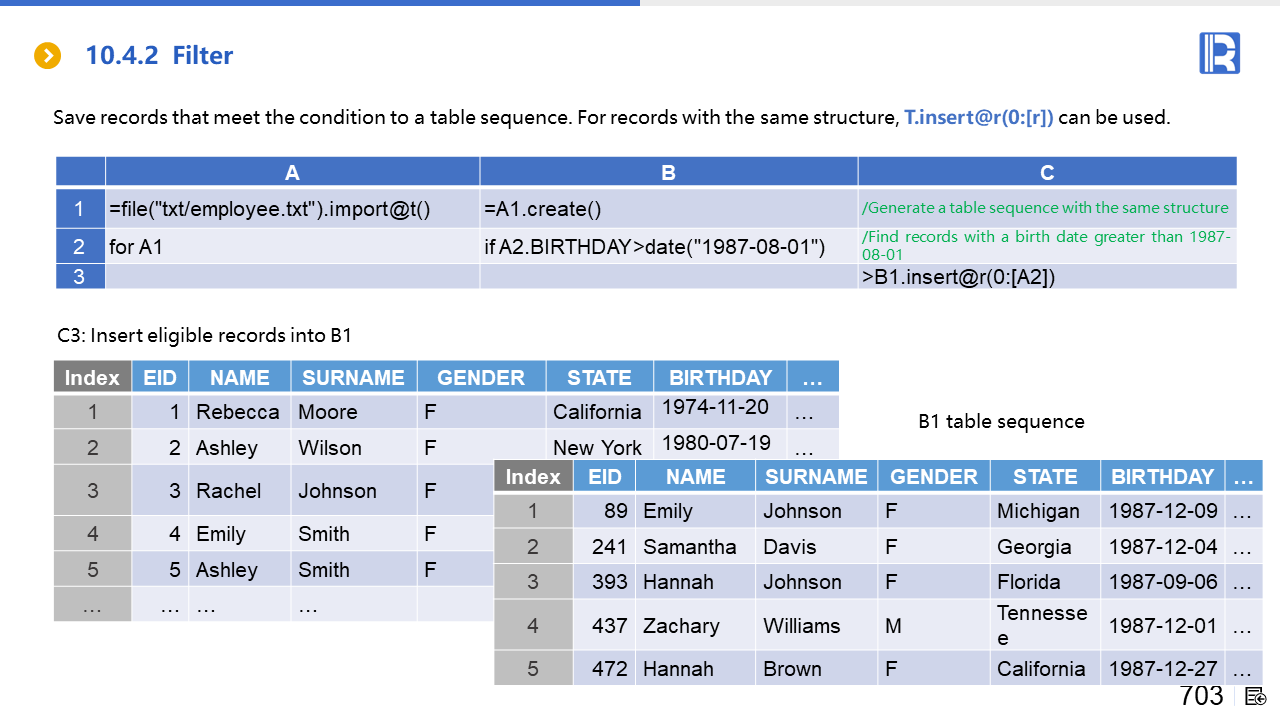Viewport: 1280px width, 720px height.
Task: Click the Tennessee state cell
Action: [x=1045, y=626]
